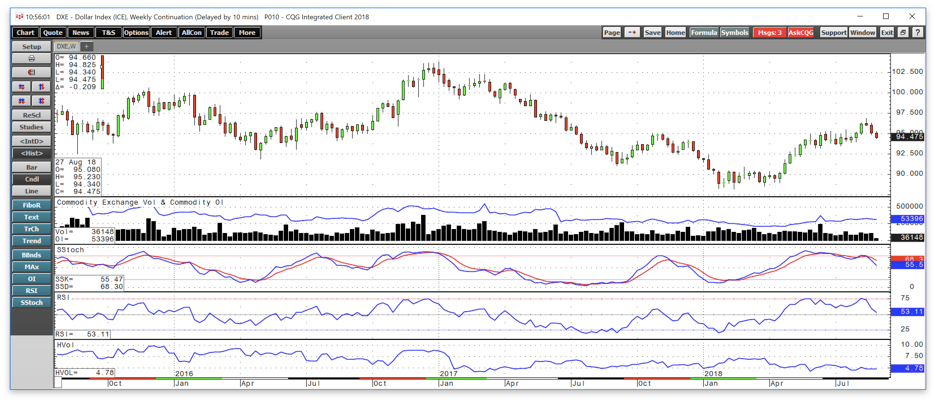Click the AskCQG button
The height and width of the screenshot is (402, 936).
point(801,33)
